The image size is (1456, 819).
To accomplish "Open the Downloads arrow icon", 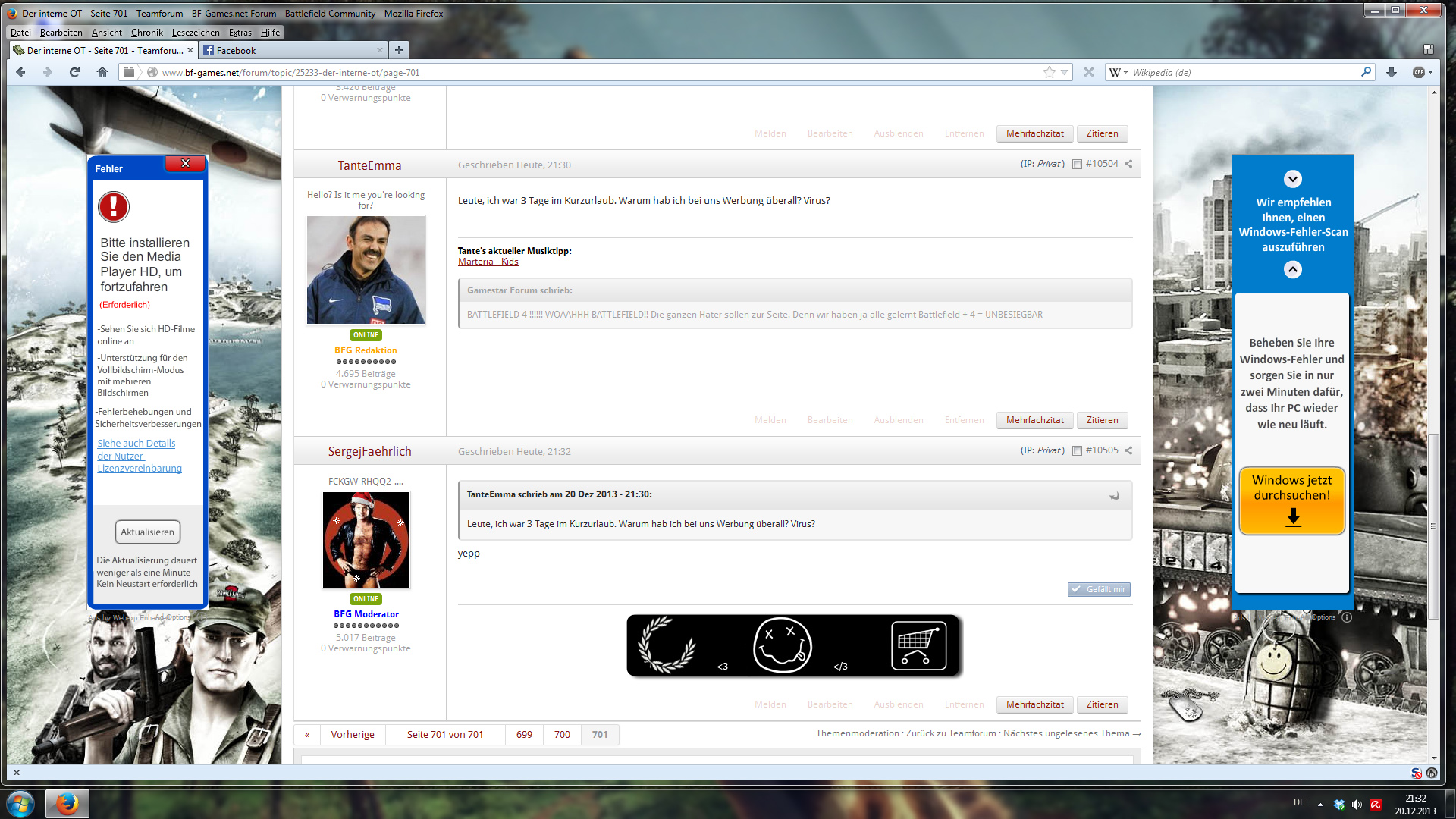I will point(1392,72).
